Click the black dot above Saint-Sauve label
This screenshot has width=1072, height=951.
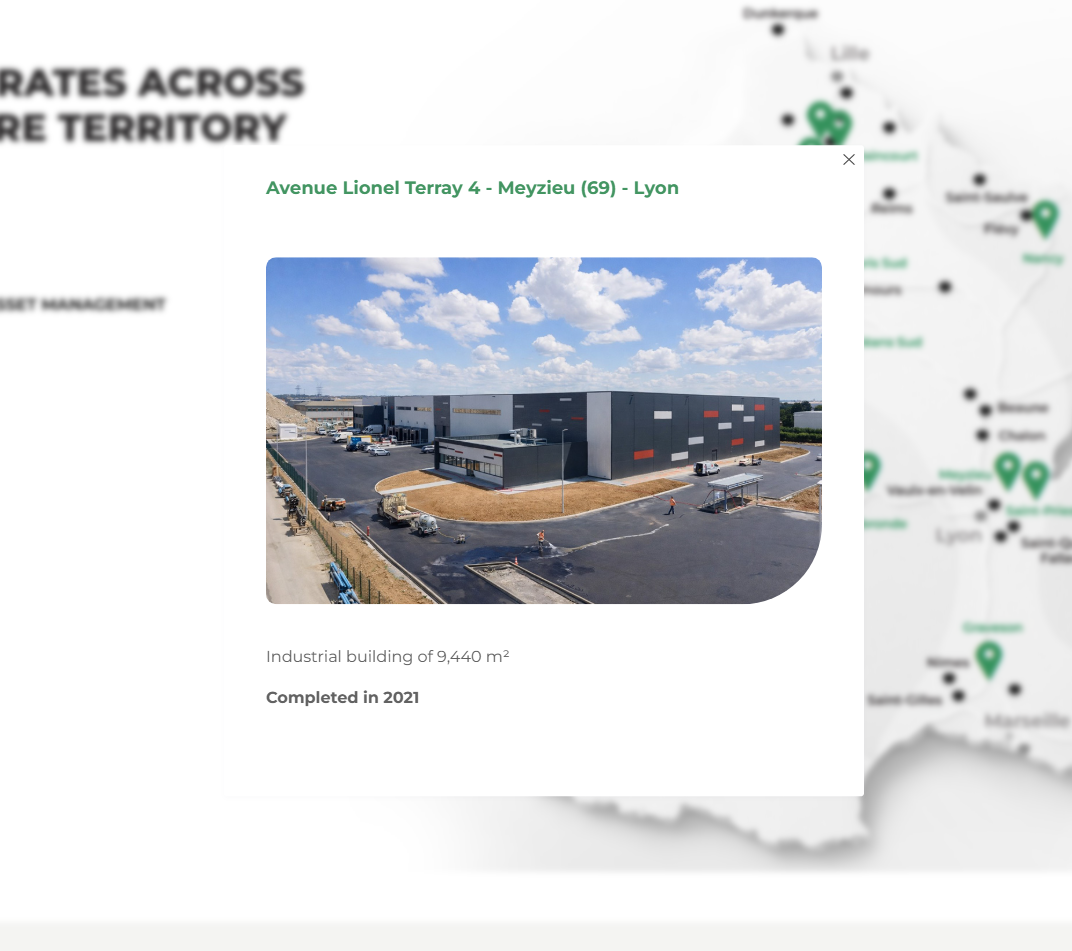tap(980, 179)
